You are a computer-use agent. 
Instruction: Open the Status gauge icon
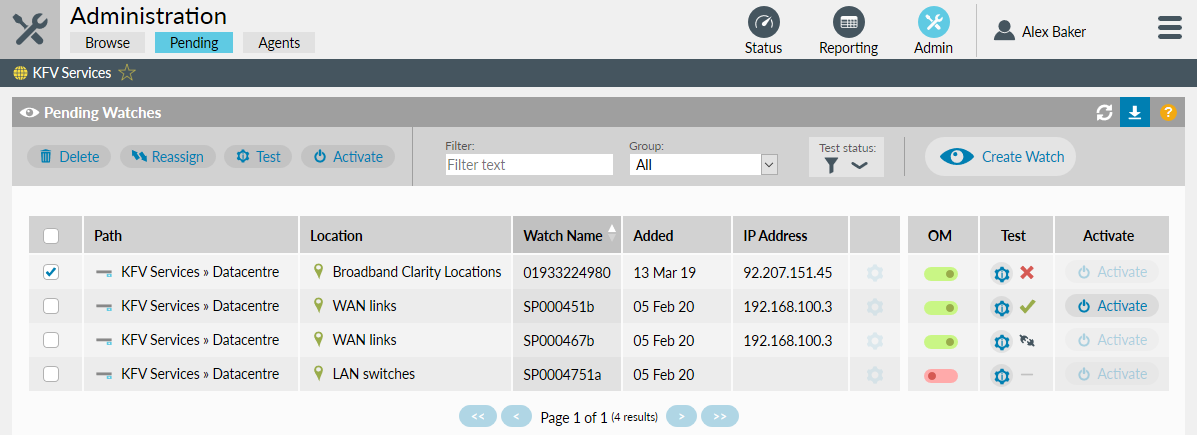point(763,23)
